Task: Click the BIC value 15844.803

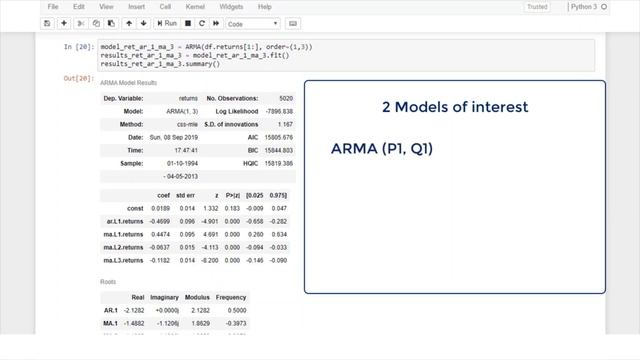Action: tap(279, 151)
